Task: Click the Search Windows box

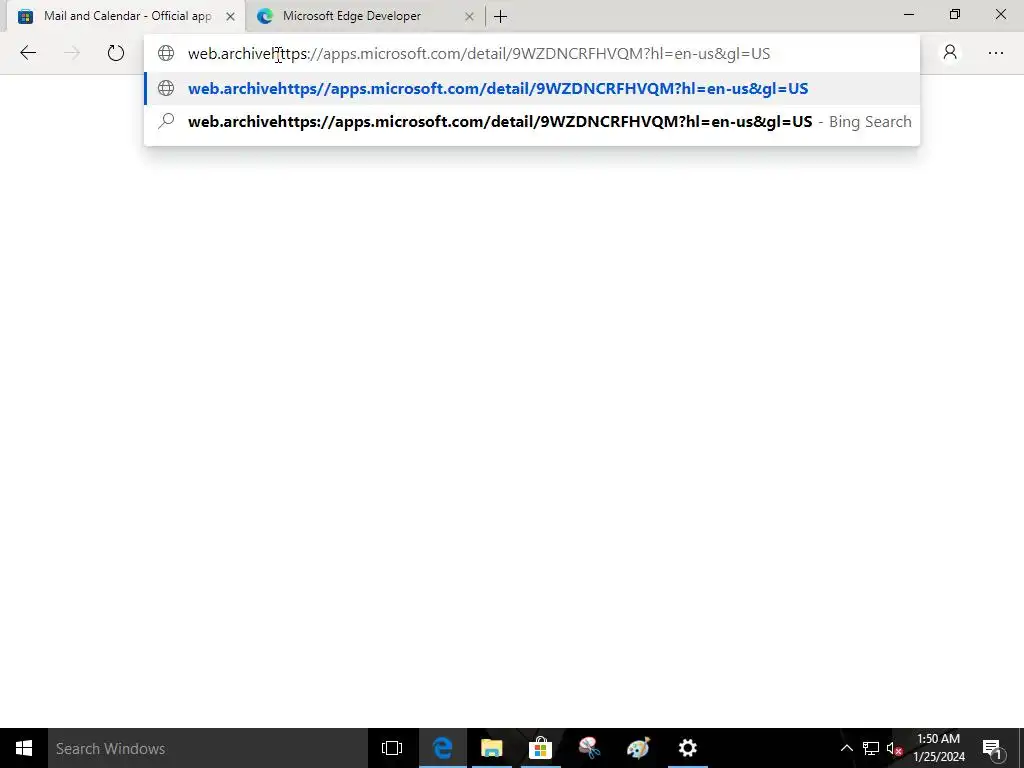Action: point(208,748)
